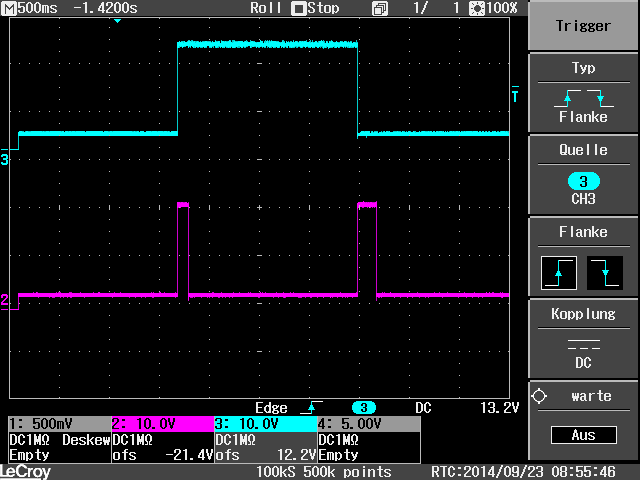This screenshot has width=640, height=480.
Task: Click the brightness 100% intensity icon
Action: click(x=477, y=9)
